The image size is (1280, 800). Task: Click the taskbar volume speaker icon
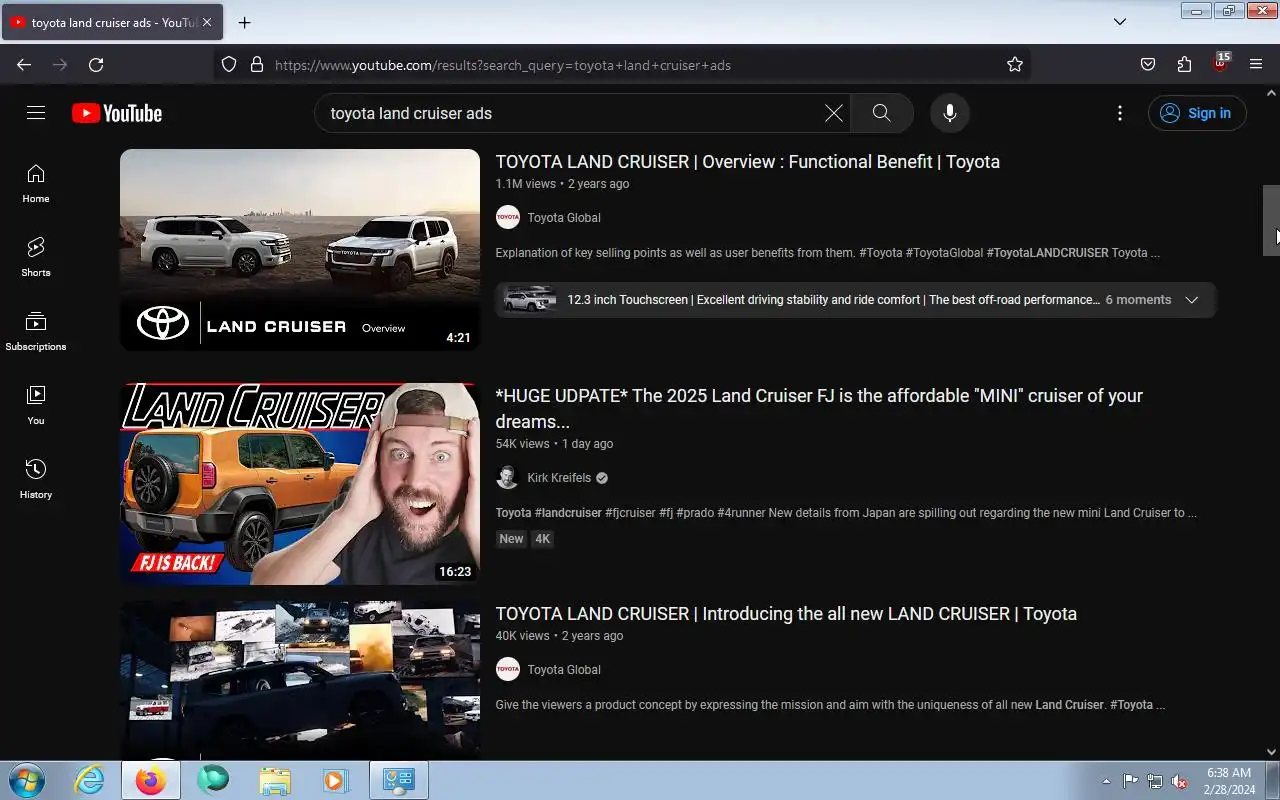[x=1179, y=781]
